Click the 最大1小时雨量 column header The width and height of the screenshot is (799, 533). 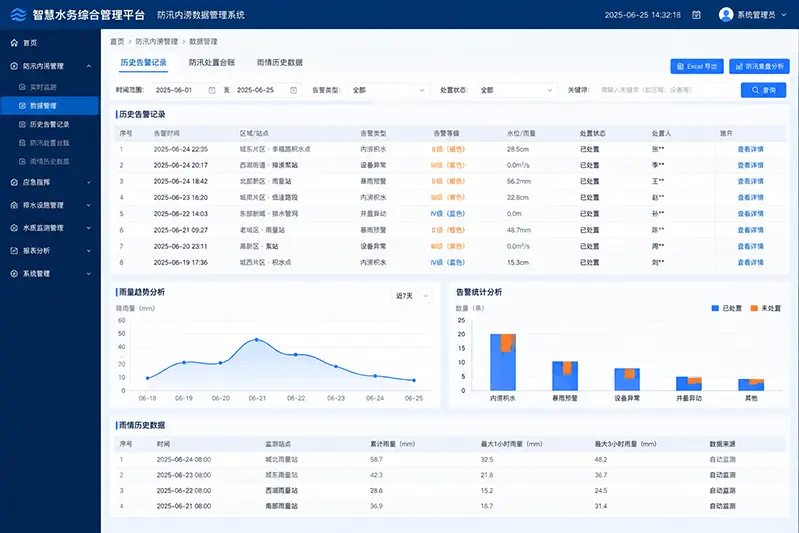point(511,444)
